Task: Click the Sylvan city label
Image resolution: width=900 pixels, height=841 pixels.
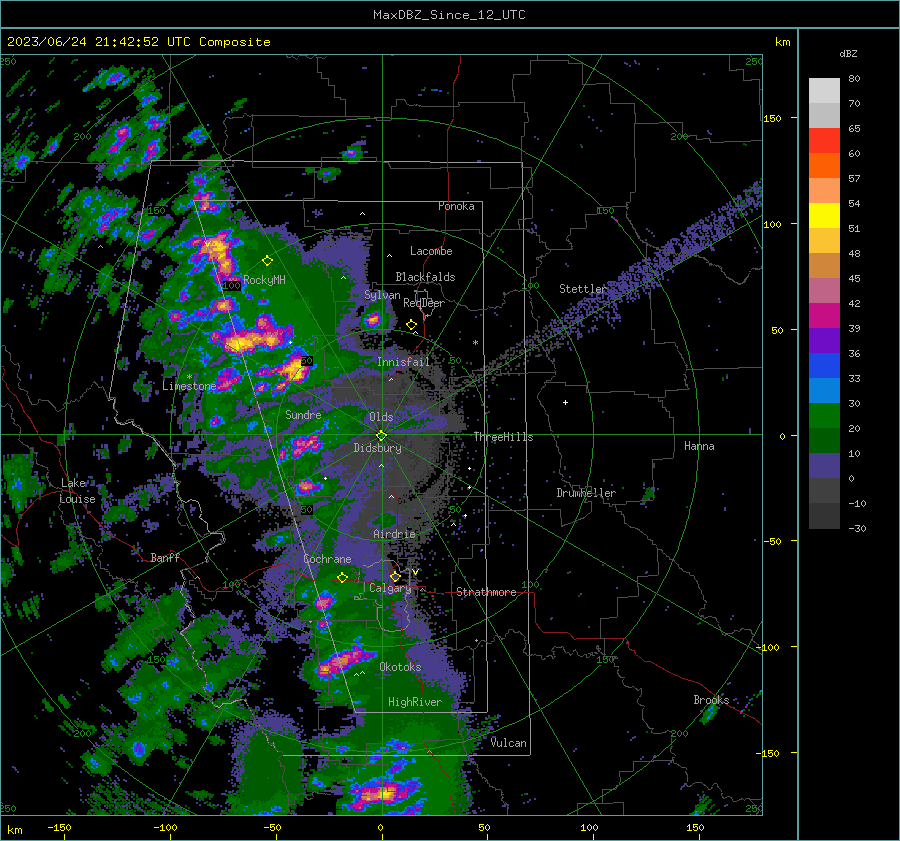Action: tap(382, 295)
